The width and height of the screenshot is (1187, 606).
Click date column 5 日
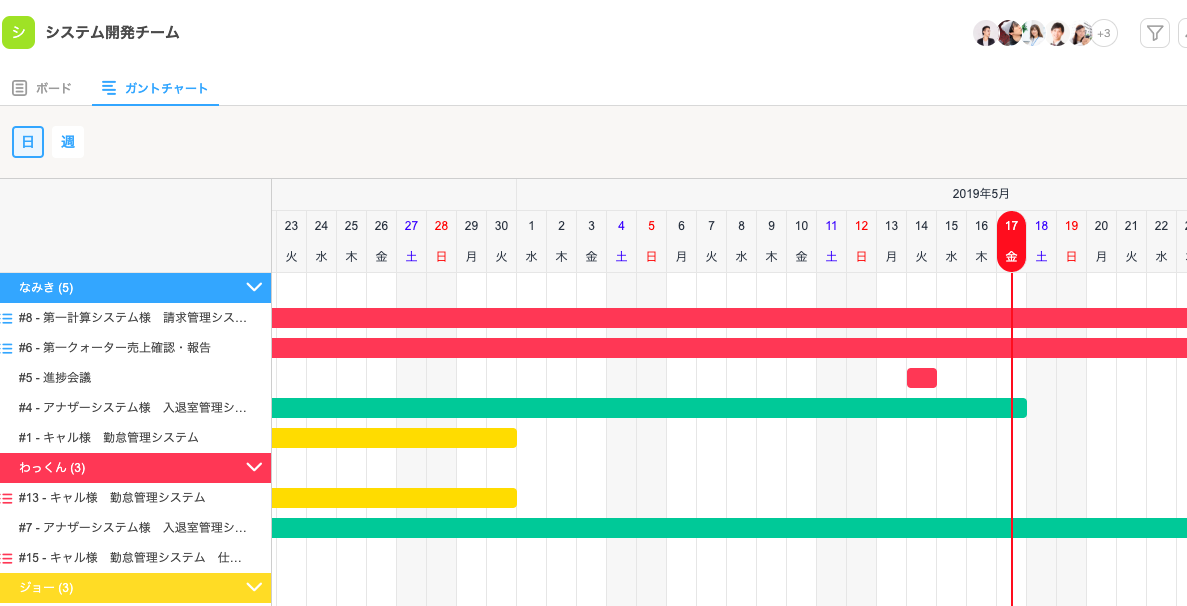pyautogui.click(x=651, y=241)
